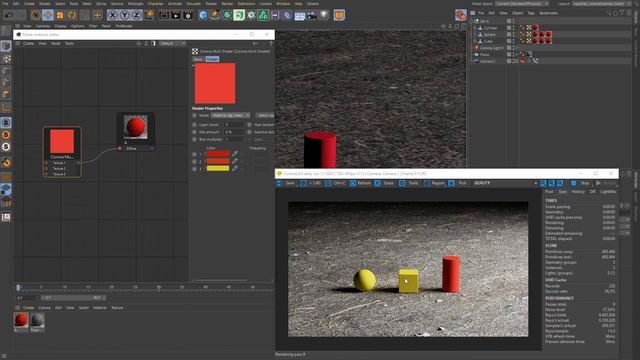Open the Mode dropdown in Shader Properties

231,116
